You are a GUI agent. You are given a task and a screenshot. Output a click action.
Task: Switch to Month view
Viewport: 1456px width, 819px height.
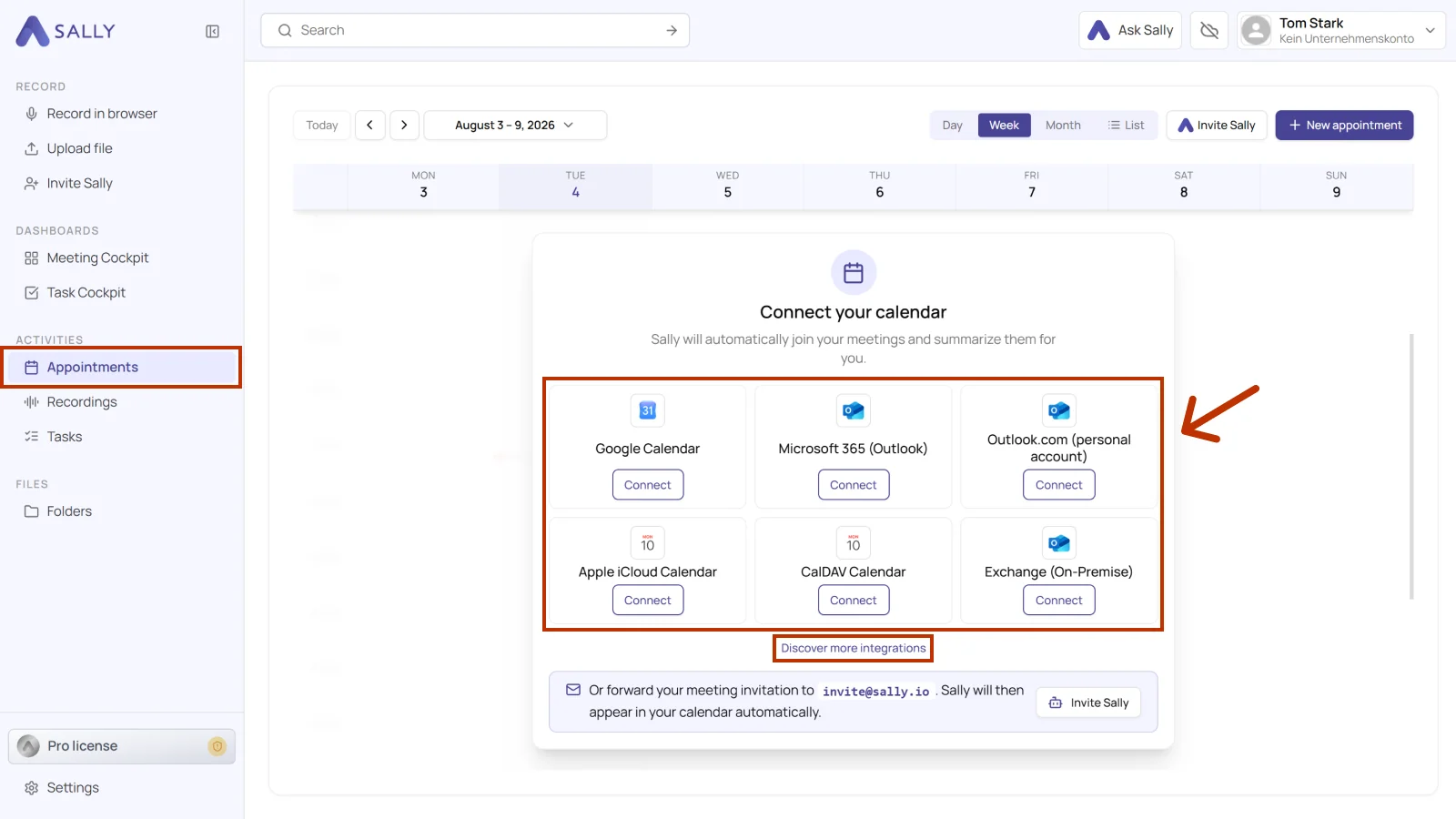(x=1063, y=125)
